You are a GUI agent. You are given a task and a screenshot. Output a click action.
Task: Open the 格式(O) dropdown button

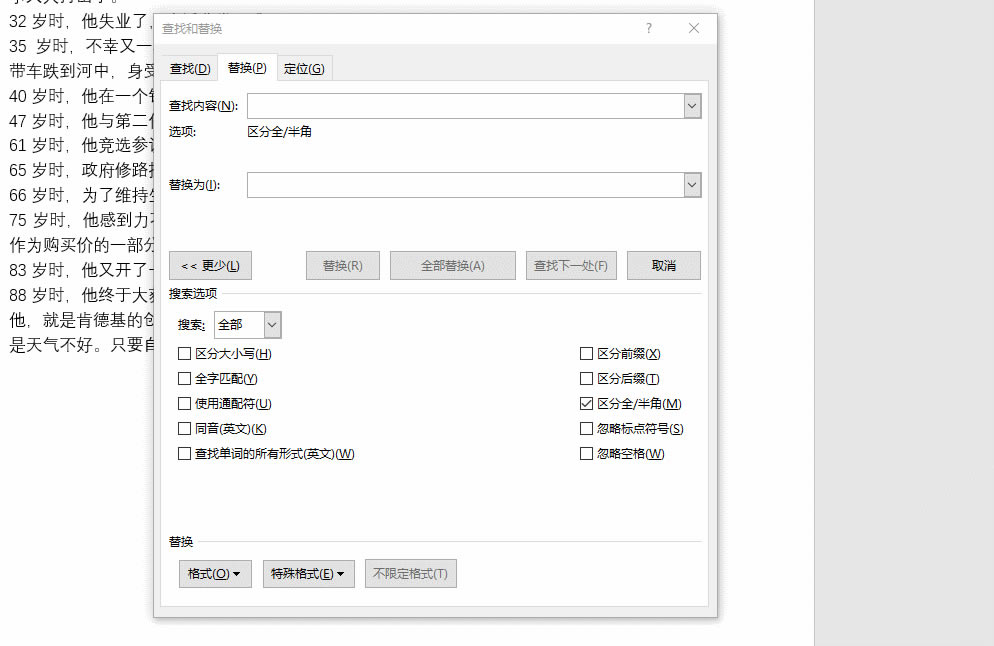click(215, 574)
